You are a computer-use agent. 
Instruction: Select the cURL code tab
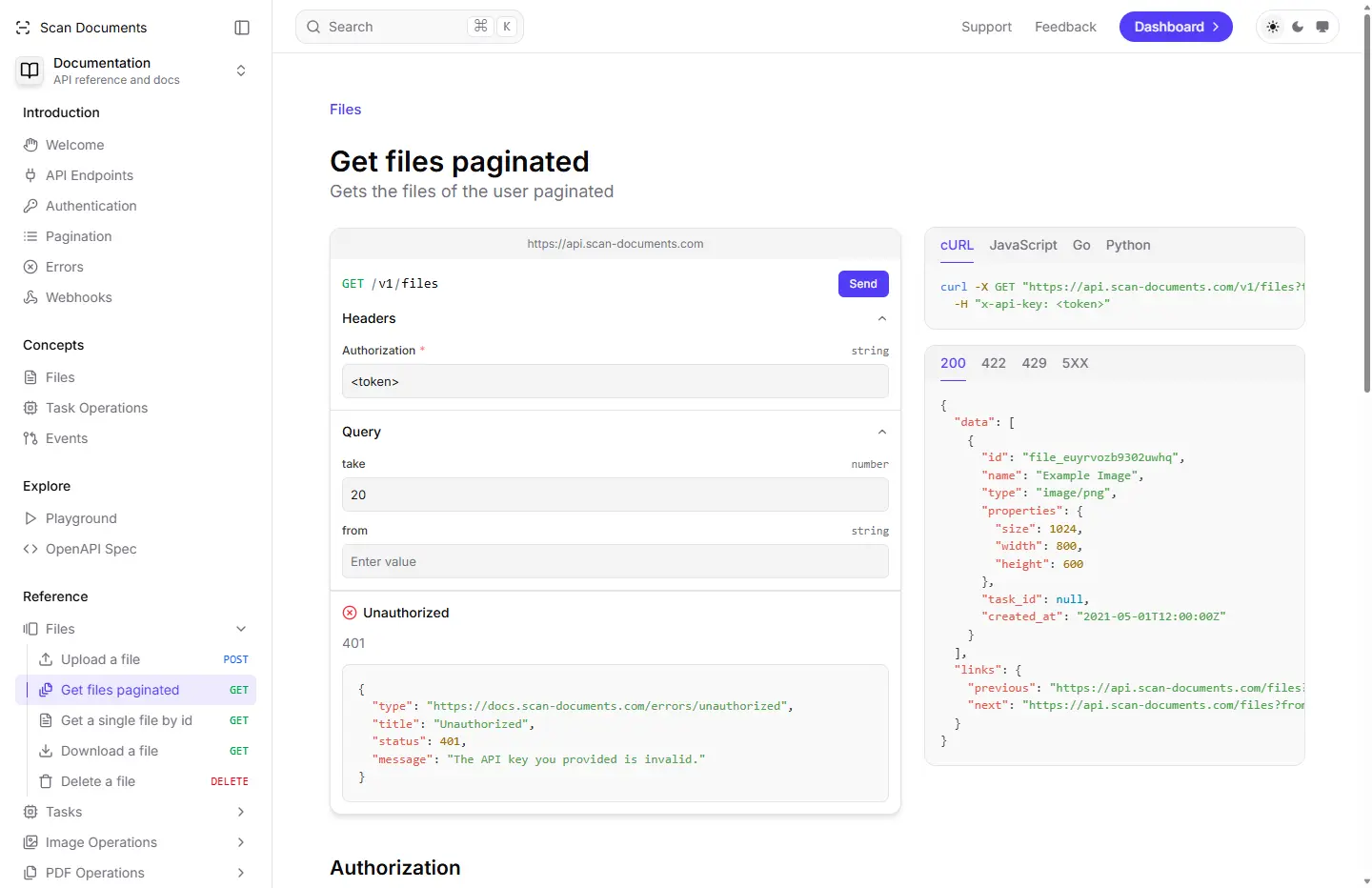(x=957, y=245)
